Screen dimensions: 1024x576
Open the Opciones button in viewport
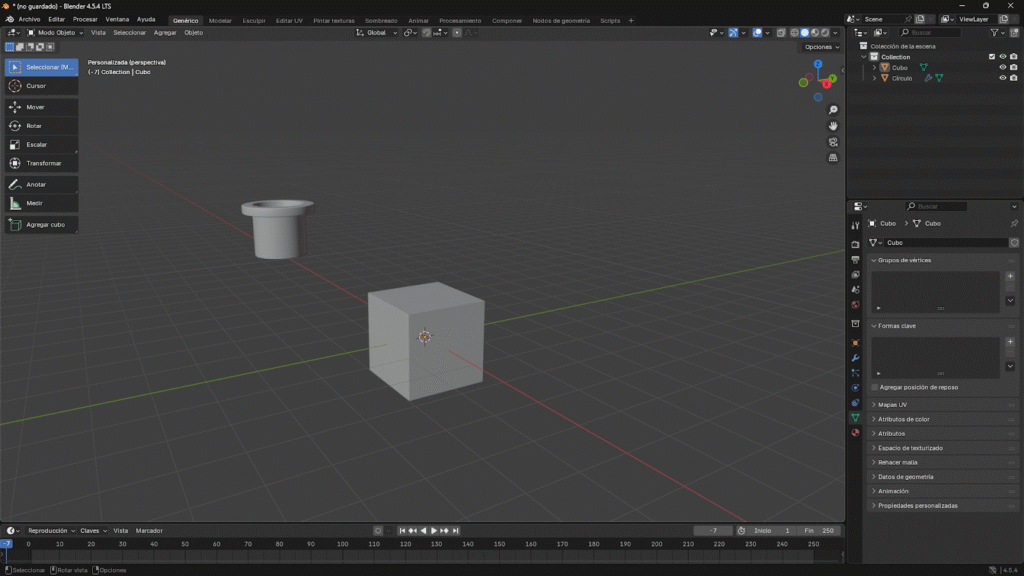pyautogui.click(x=821, y=47)
